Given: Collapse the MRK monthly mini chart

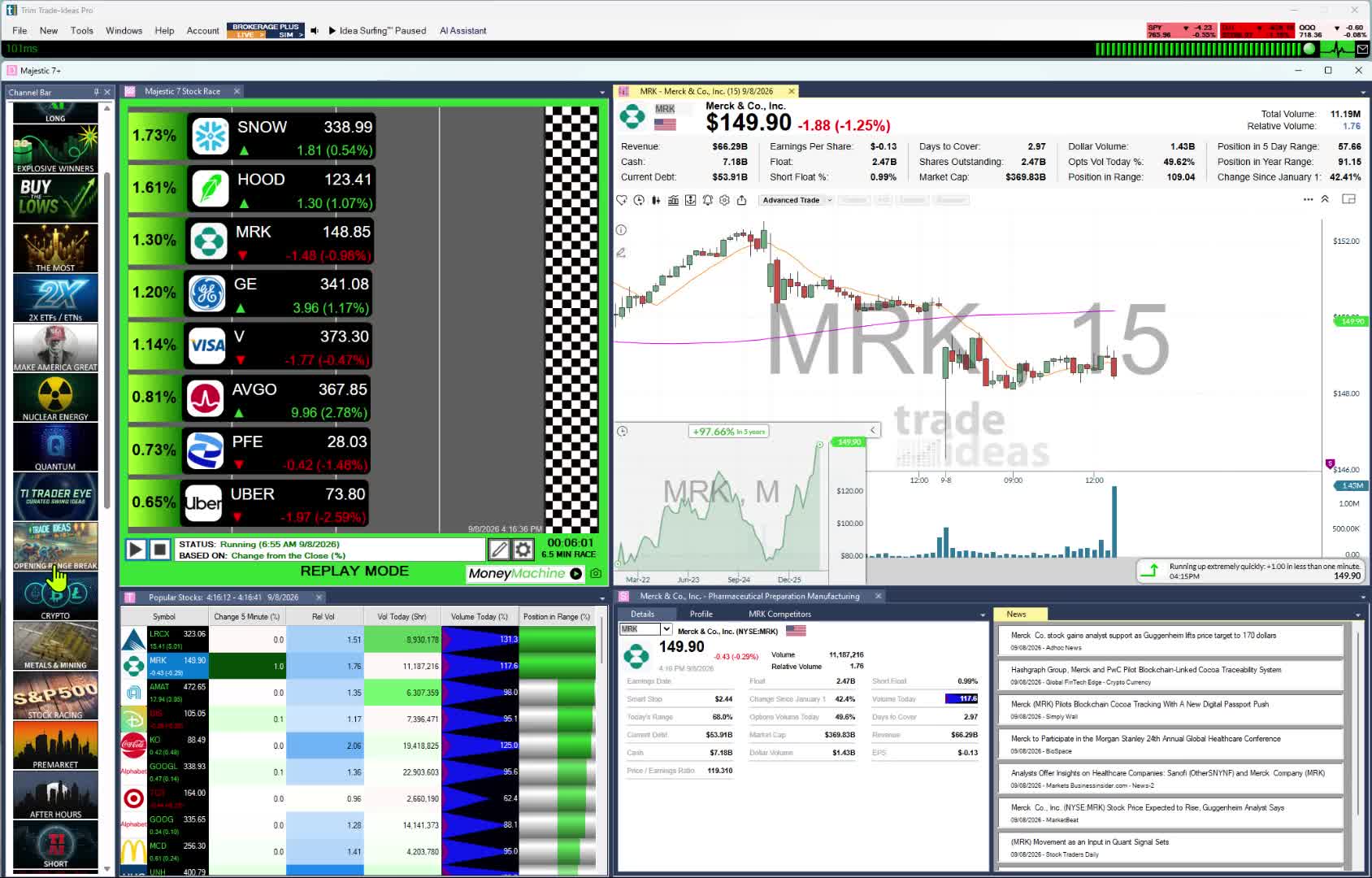Looking at the screenshot, I should (873, 430).
